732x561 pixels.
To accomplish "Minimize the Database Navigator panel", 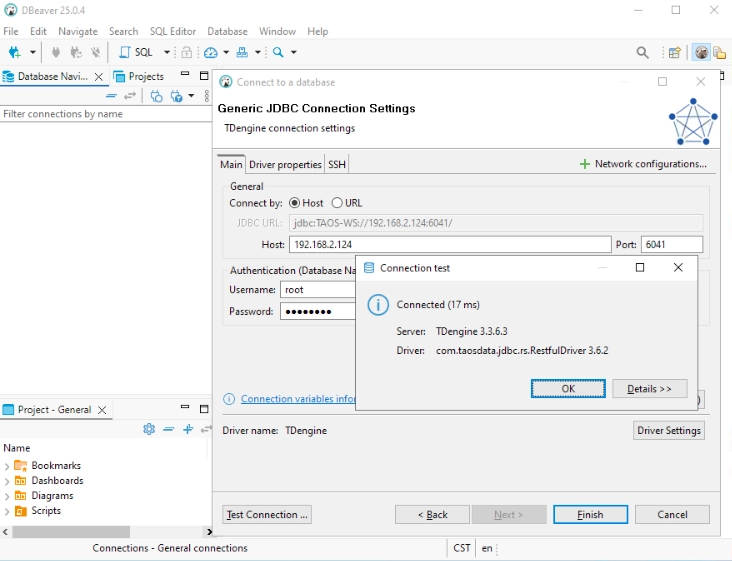I will (x=185, y=74).
